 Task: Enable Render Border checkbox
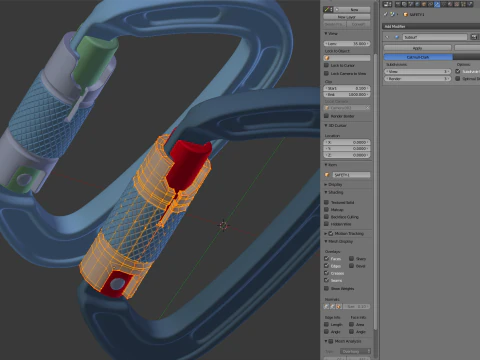pyautogui.click(x=327, y=116)
